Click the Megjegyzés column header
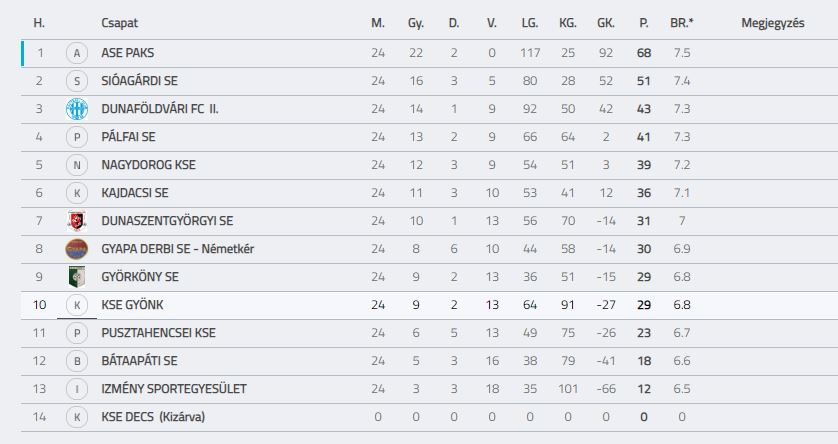The height and width of the screenshot is (444, 838). tap(773, 23)
